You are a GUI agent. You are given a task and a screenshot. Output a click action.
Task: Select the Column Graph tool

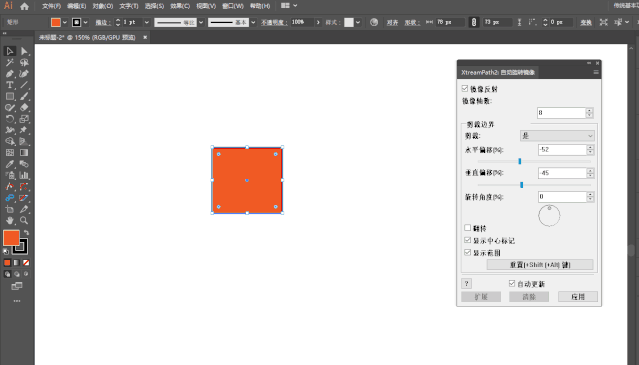point(24,176)
